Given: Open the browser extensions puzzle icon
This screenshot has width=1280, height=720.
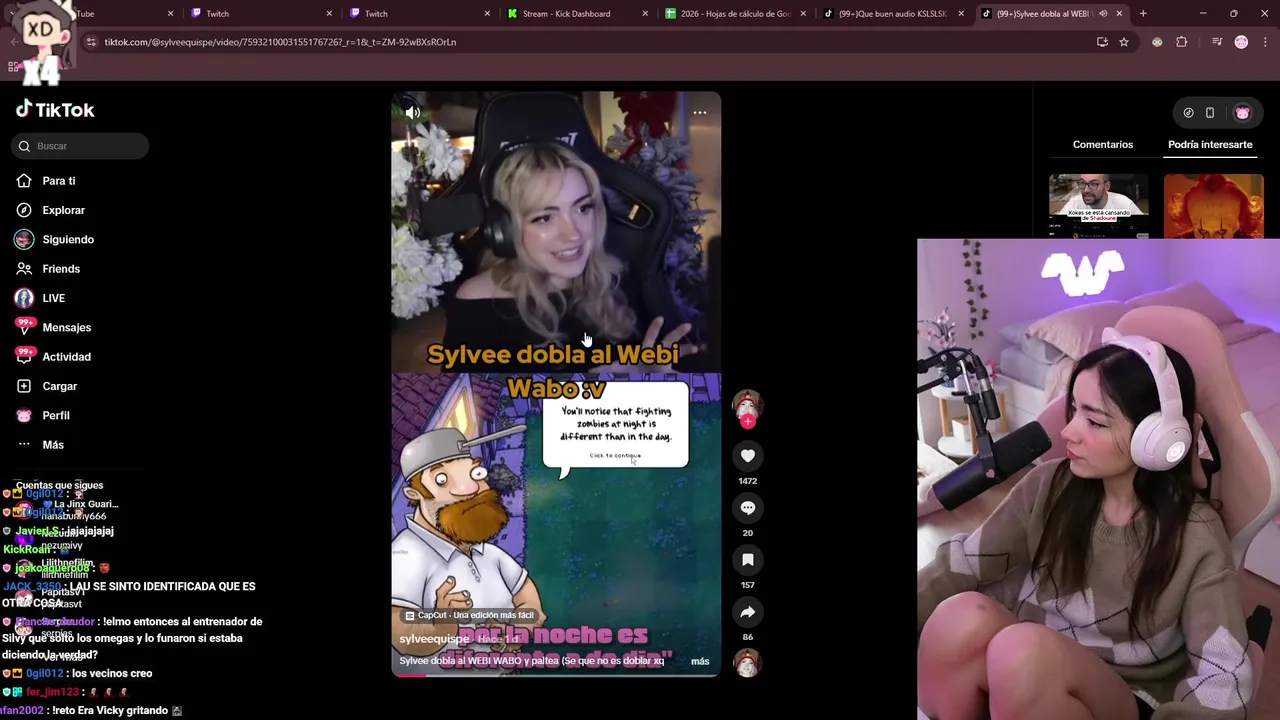Looking at the screenshot, I should click(1182, 42).
